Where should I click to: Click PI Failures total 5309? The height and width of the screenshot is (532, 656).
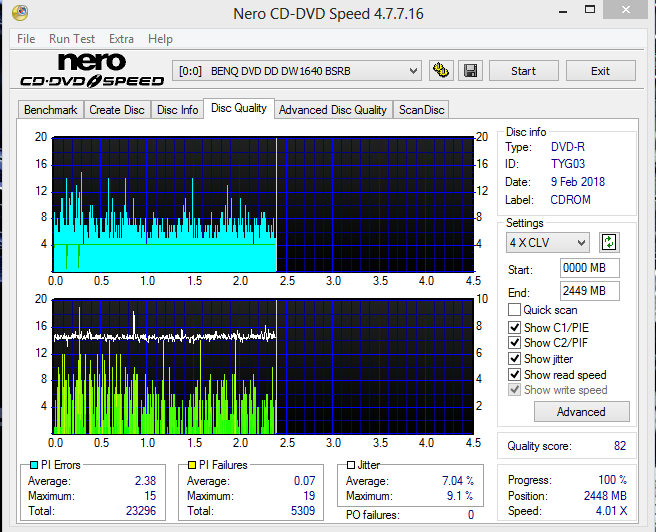(x=303, y=511)
